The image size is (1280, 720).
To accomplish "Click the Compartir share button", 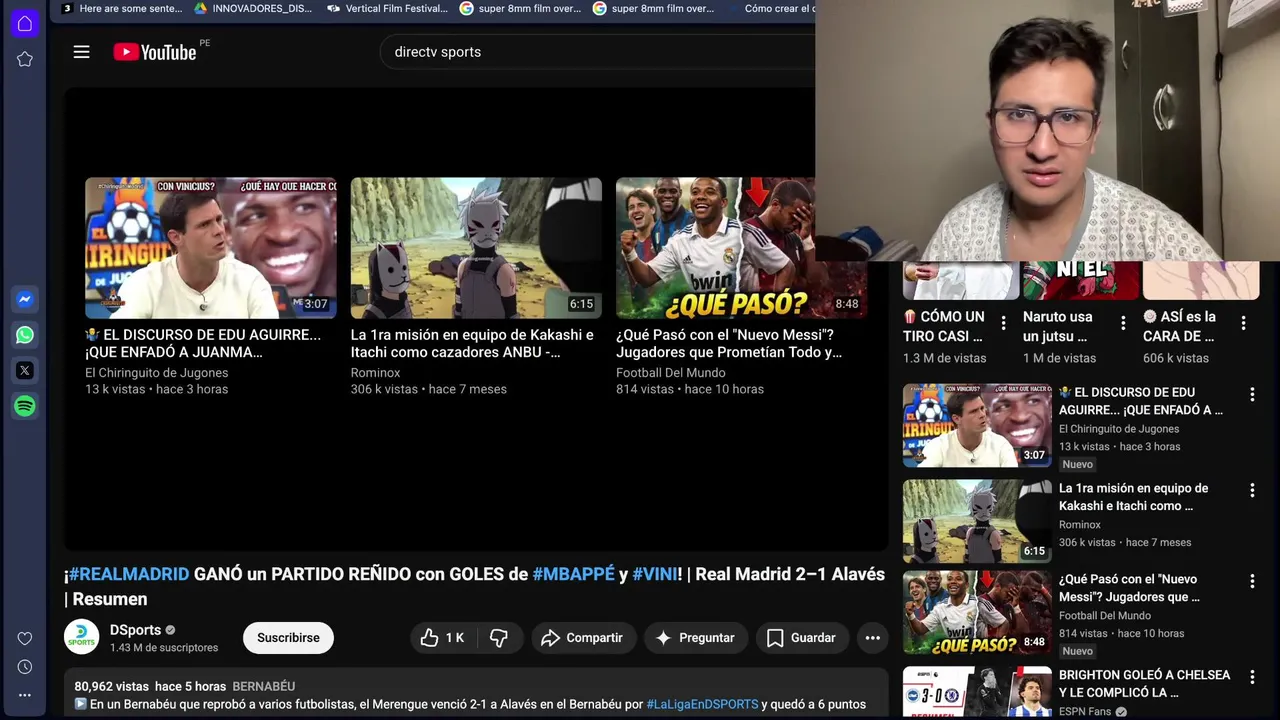I will coord(582,638).
